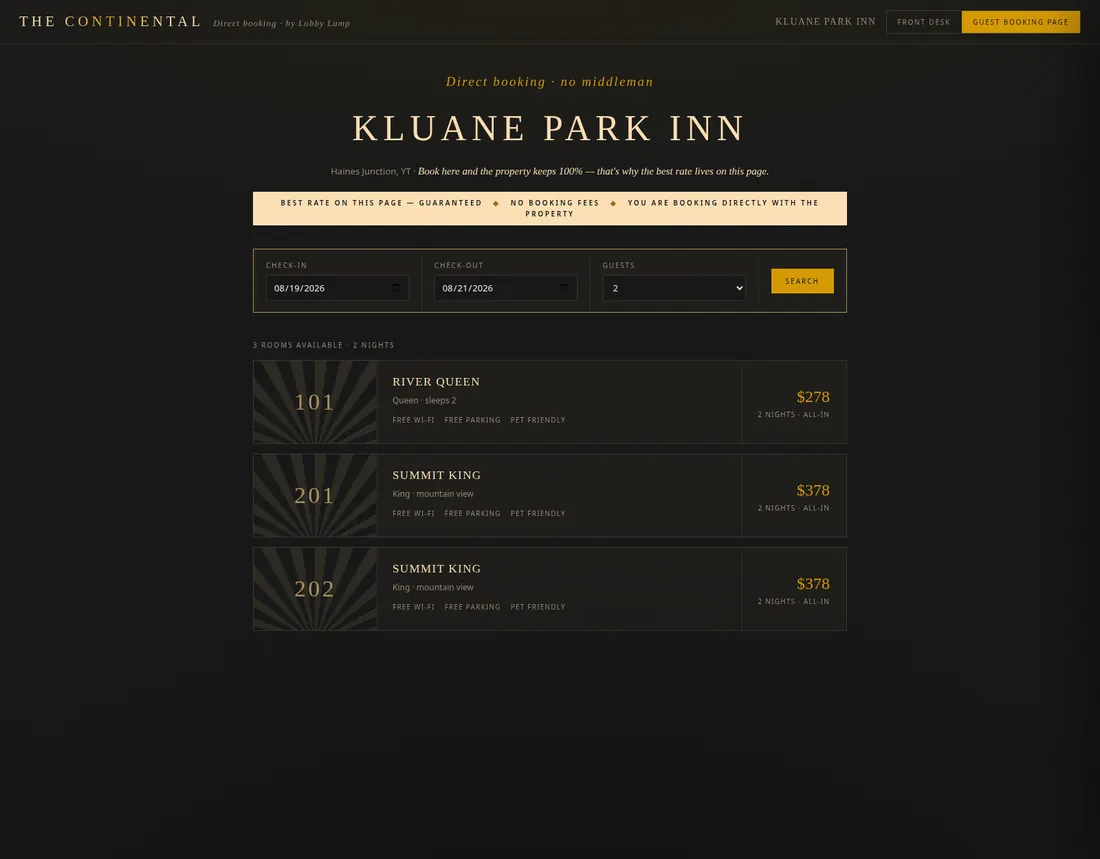The image size is (1100, 859).
Task: Click Free Parking tag on room 202
Action: pyautogui.click(x=472, y=606)
